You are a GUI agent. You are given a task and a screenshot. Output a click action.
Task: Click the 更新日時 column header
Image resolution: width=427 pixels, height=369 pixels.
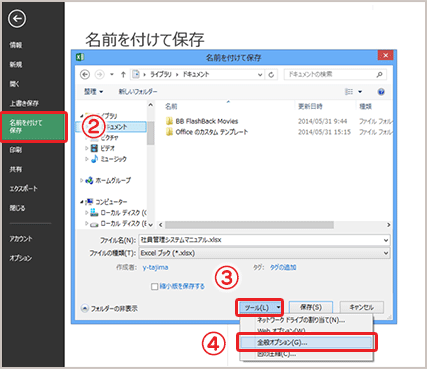coord(310,106)
